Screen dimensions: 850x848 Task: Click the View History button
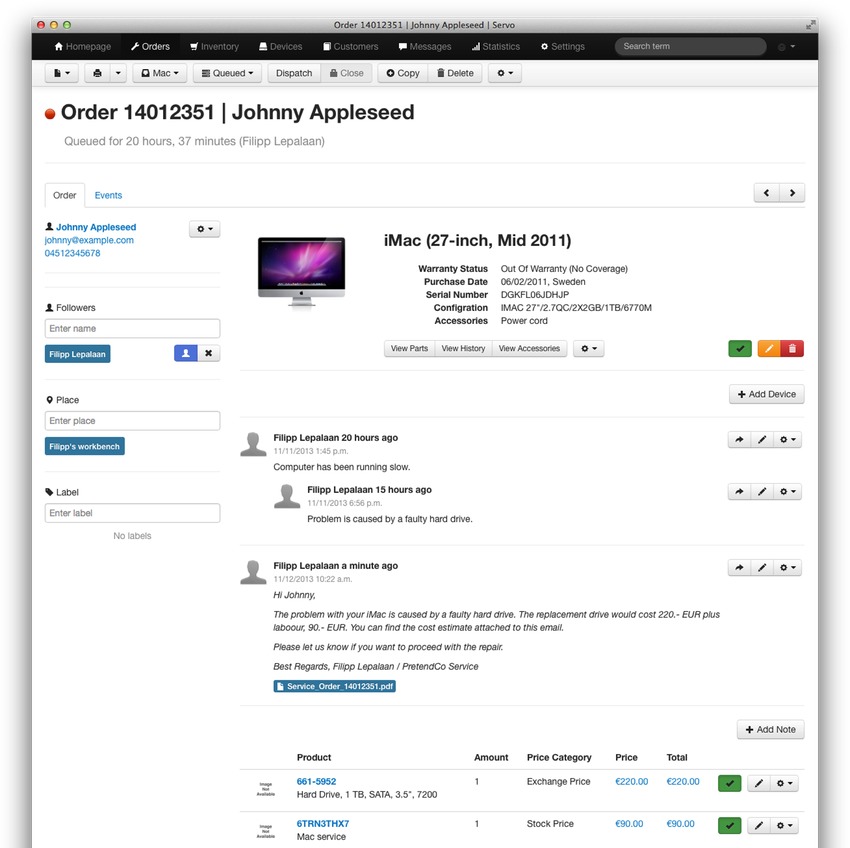click(x=463, y=348)
